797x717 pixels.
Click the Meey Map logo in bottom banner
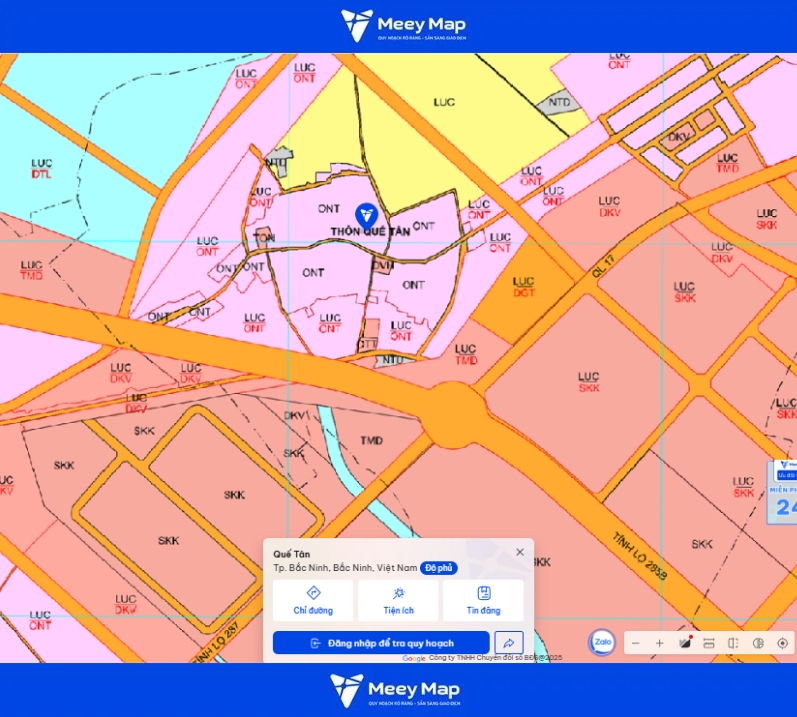[x=395, y=690]
